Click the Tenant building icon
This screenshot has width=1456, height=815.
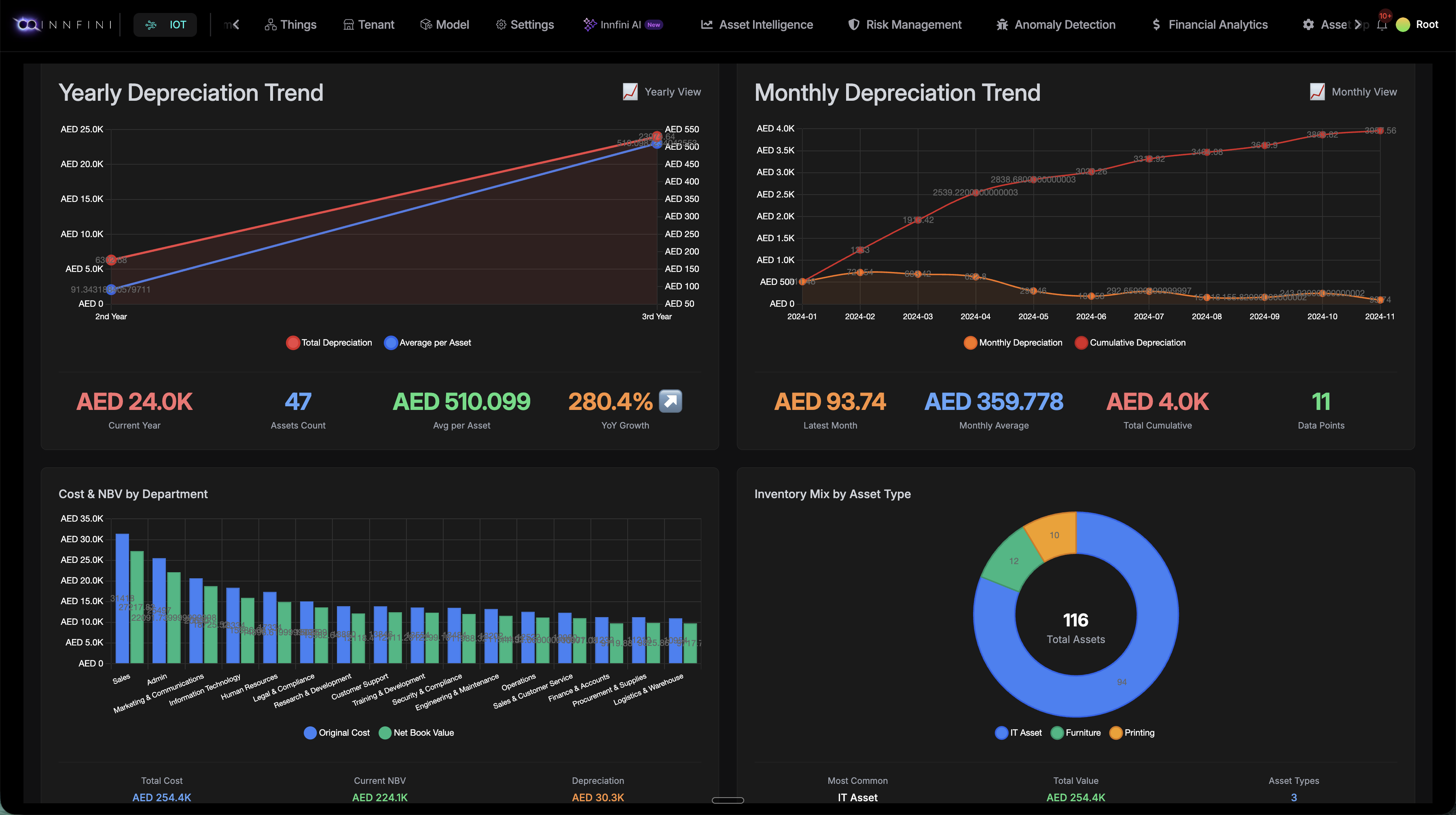[349, 24]
